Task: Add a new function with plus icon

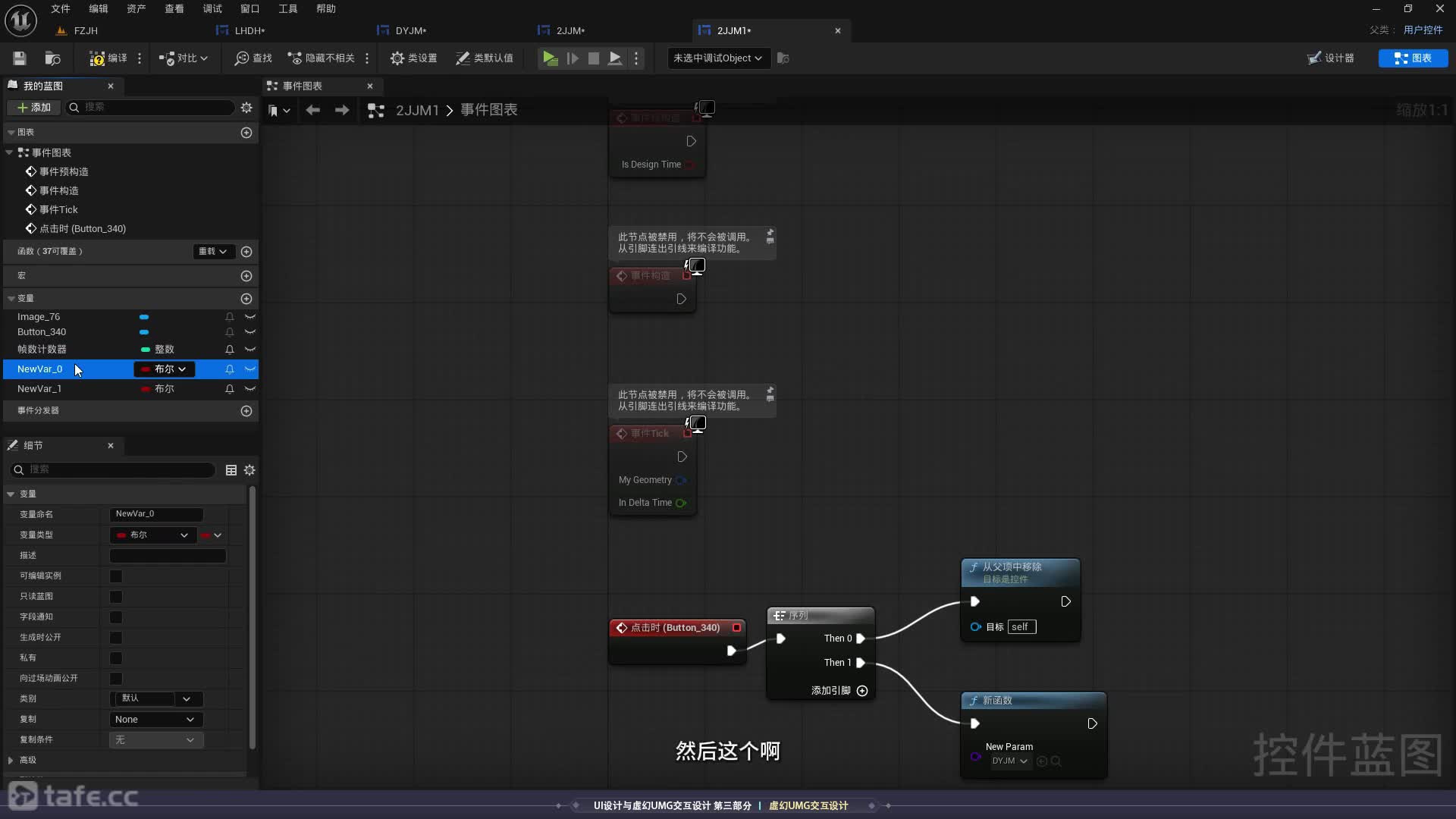Action: point(246,252)
